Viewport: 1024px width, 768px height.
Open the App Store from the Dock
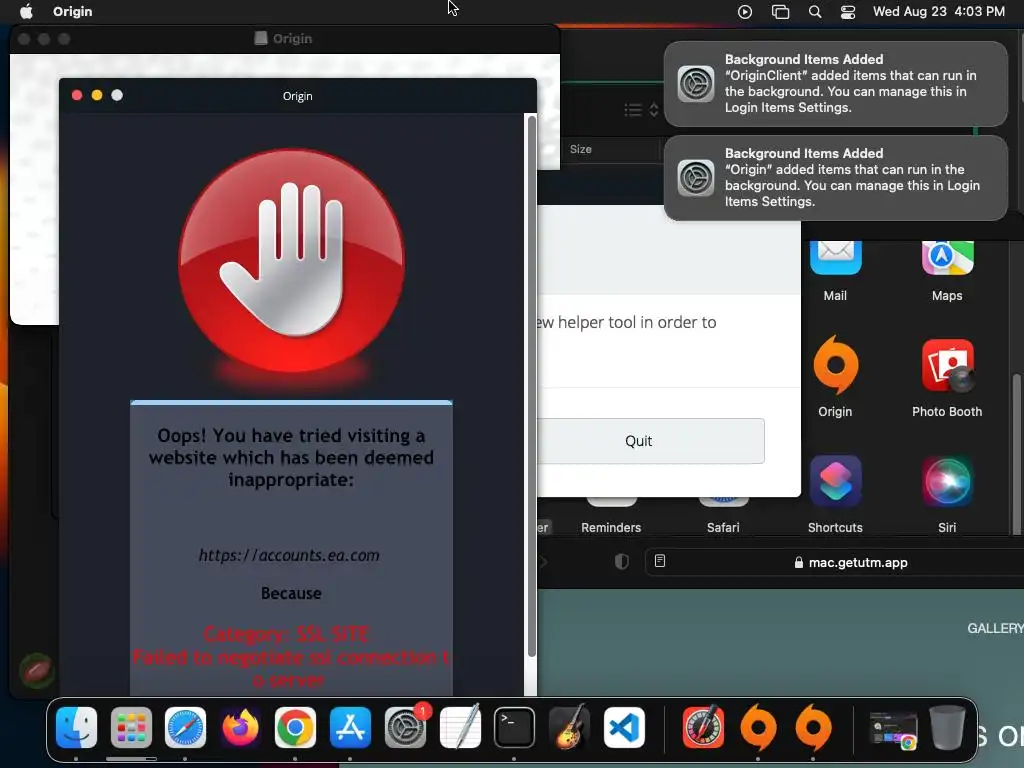click(x=350, y=727)
